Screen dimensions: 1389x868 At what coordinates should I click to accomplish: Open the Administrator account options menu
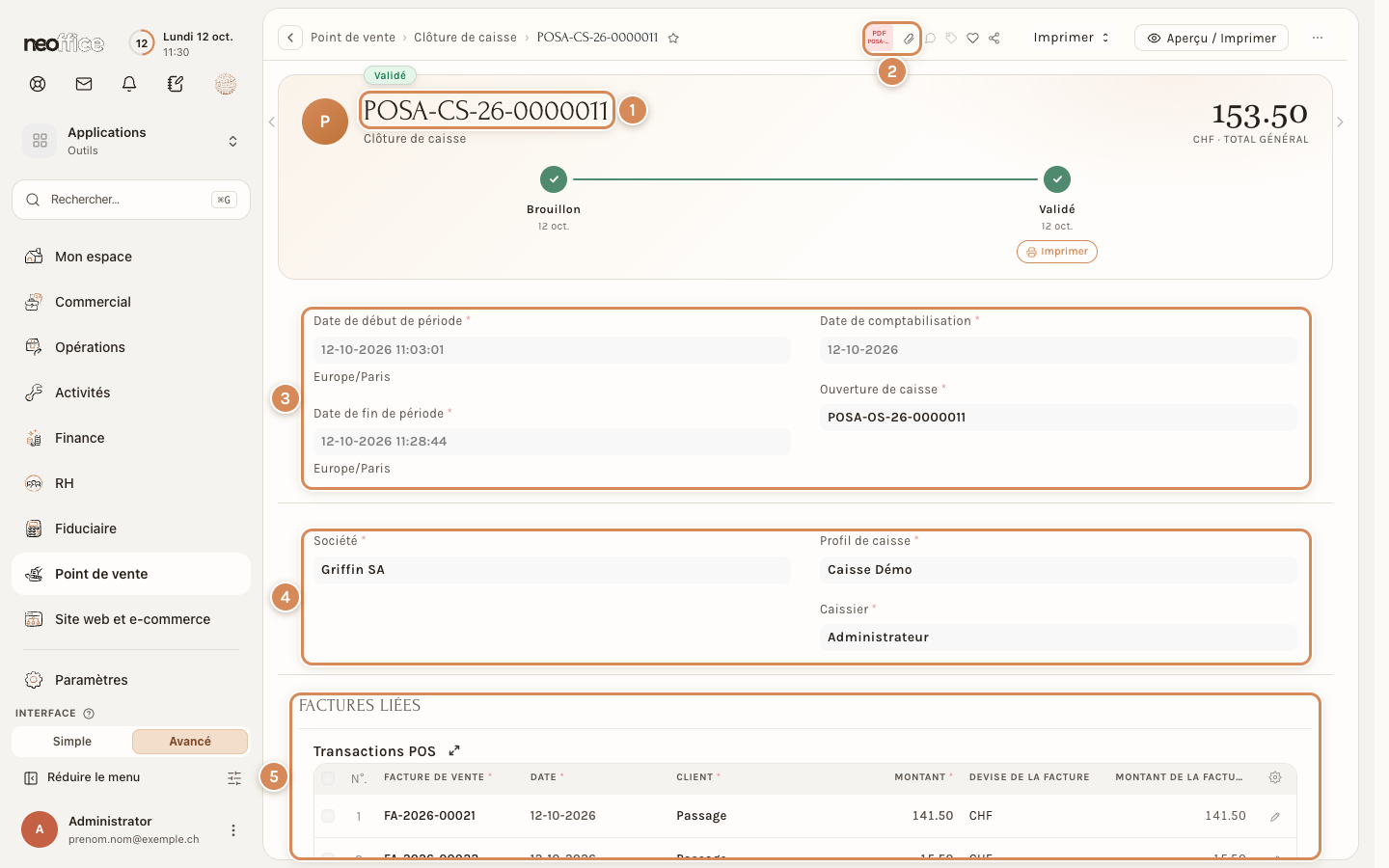tap(232, 830)
